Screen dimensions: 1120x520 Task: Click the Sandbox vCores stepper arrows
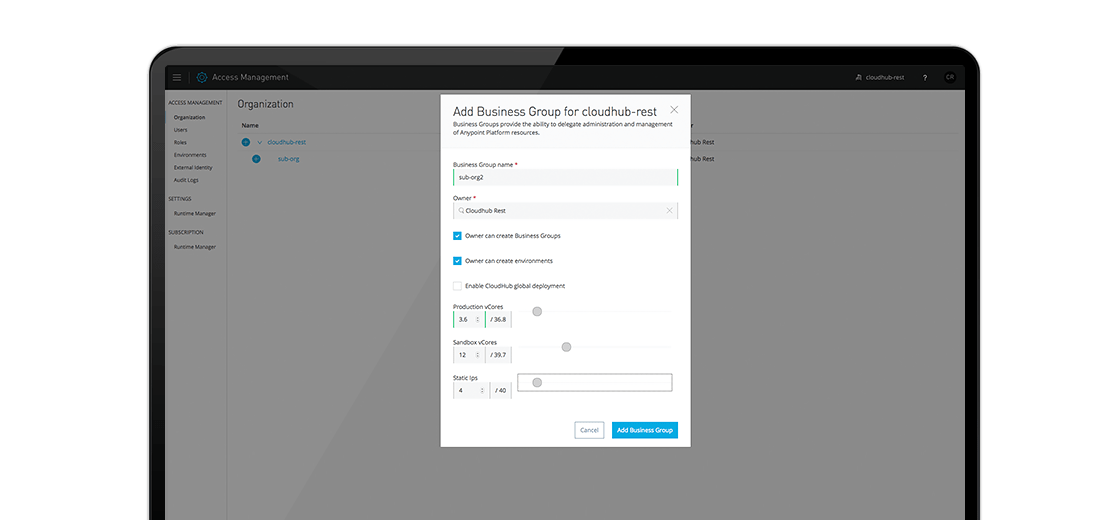478,355
